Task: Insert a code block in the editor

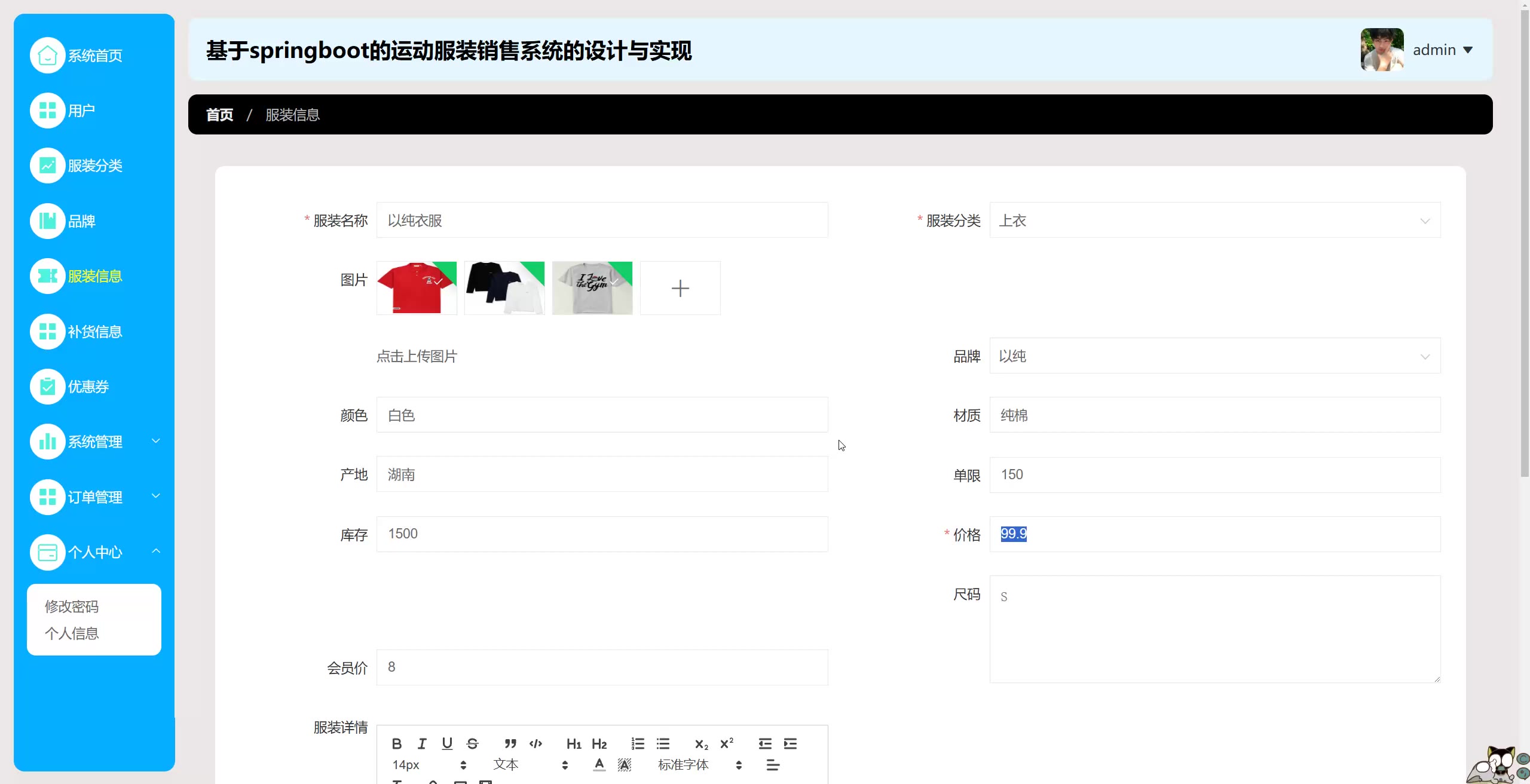Action: 535,743
